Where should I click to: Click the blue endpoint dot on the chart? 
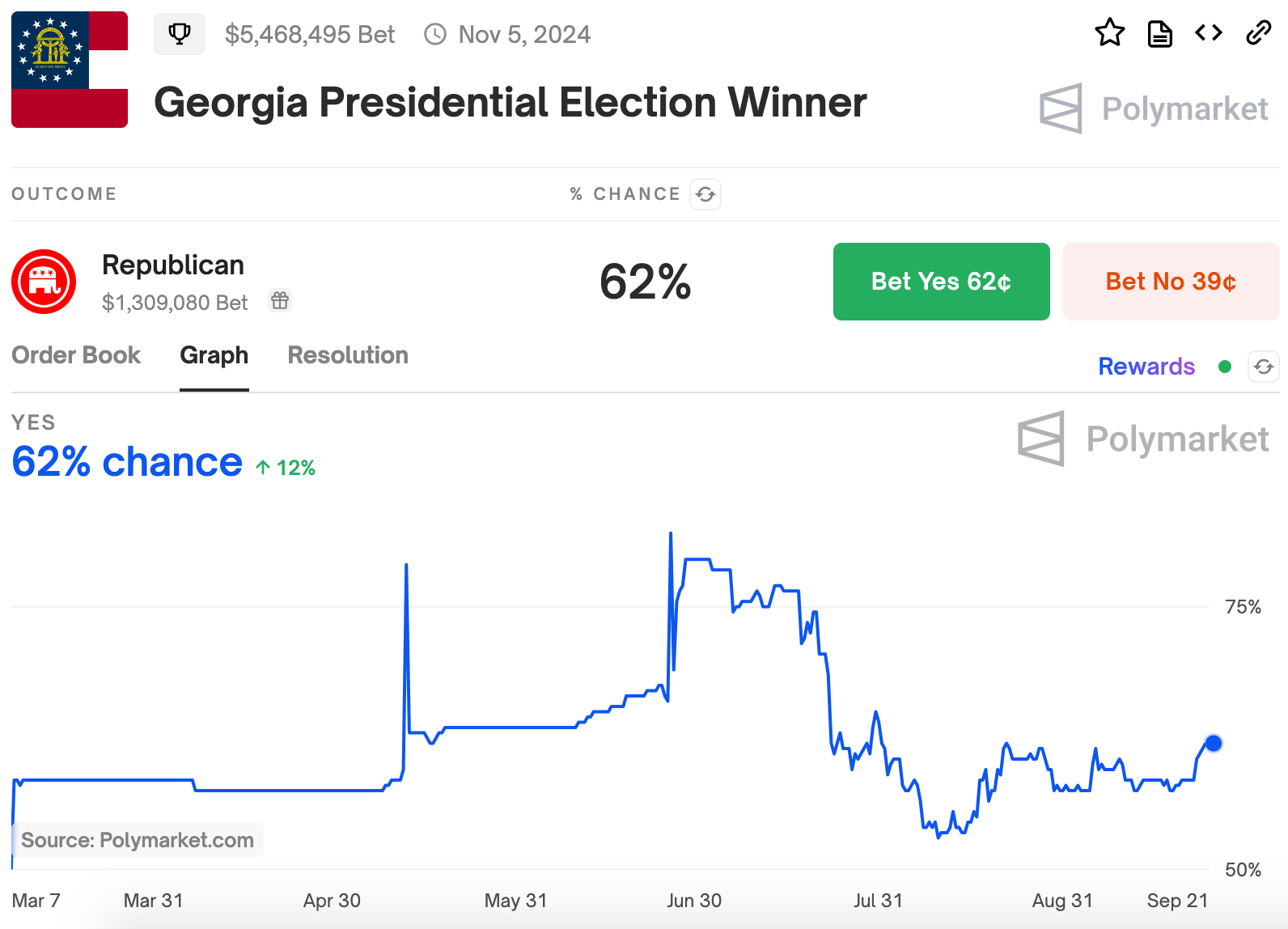[1214, 742]
